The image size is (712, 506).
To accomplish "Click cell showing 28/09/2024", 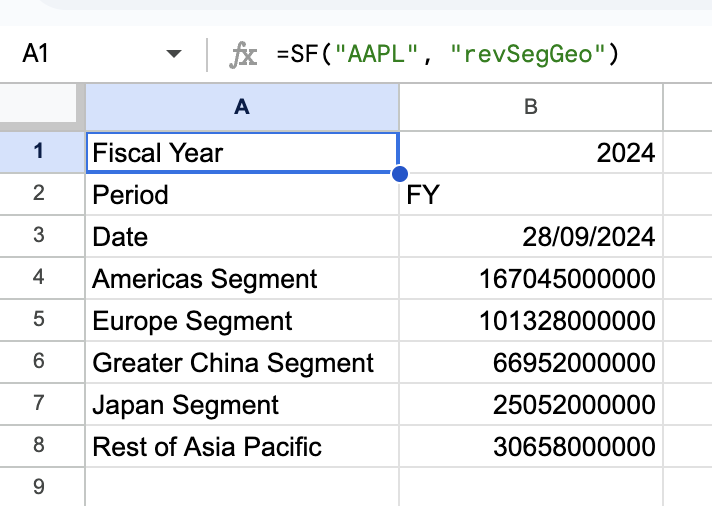I will tap(531, 236).
